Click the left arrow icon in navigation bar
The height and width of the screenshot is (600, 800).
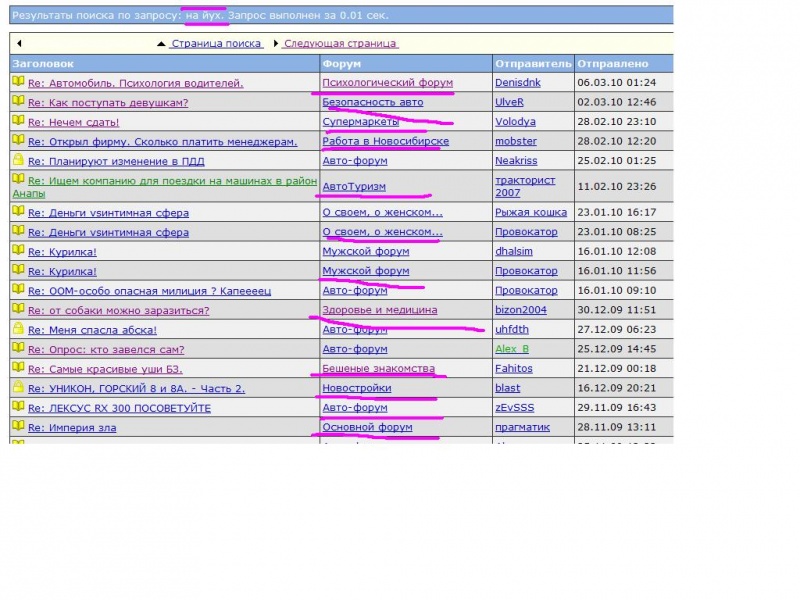(19, 44)
